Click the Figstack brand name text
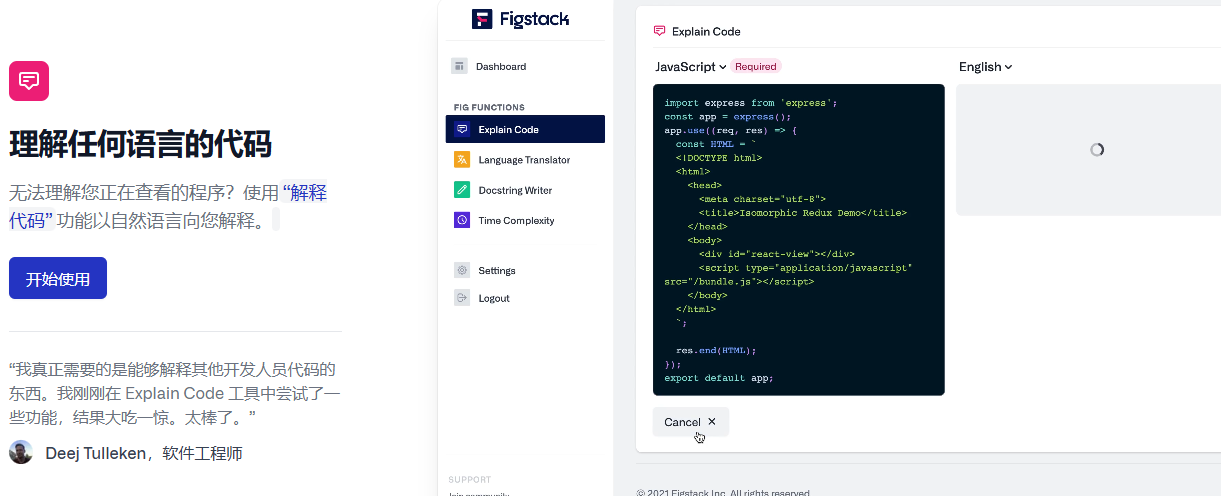This screenshot has width=1221, height=496. click(534, 19)
